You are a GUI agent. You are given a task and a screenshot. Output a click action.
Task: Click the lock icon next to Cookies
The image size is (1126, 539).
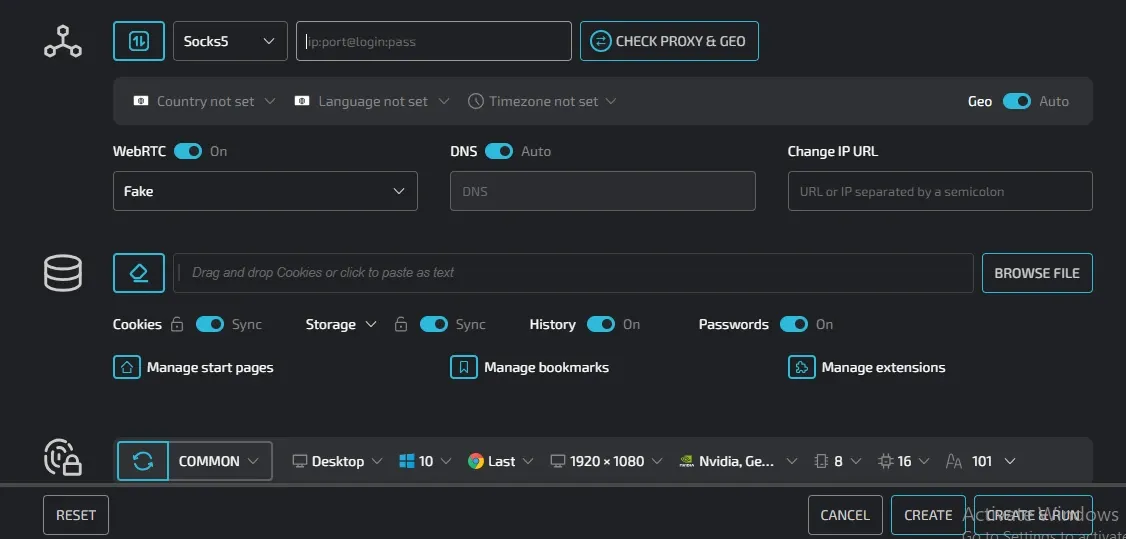point(177,325)
